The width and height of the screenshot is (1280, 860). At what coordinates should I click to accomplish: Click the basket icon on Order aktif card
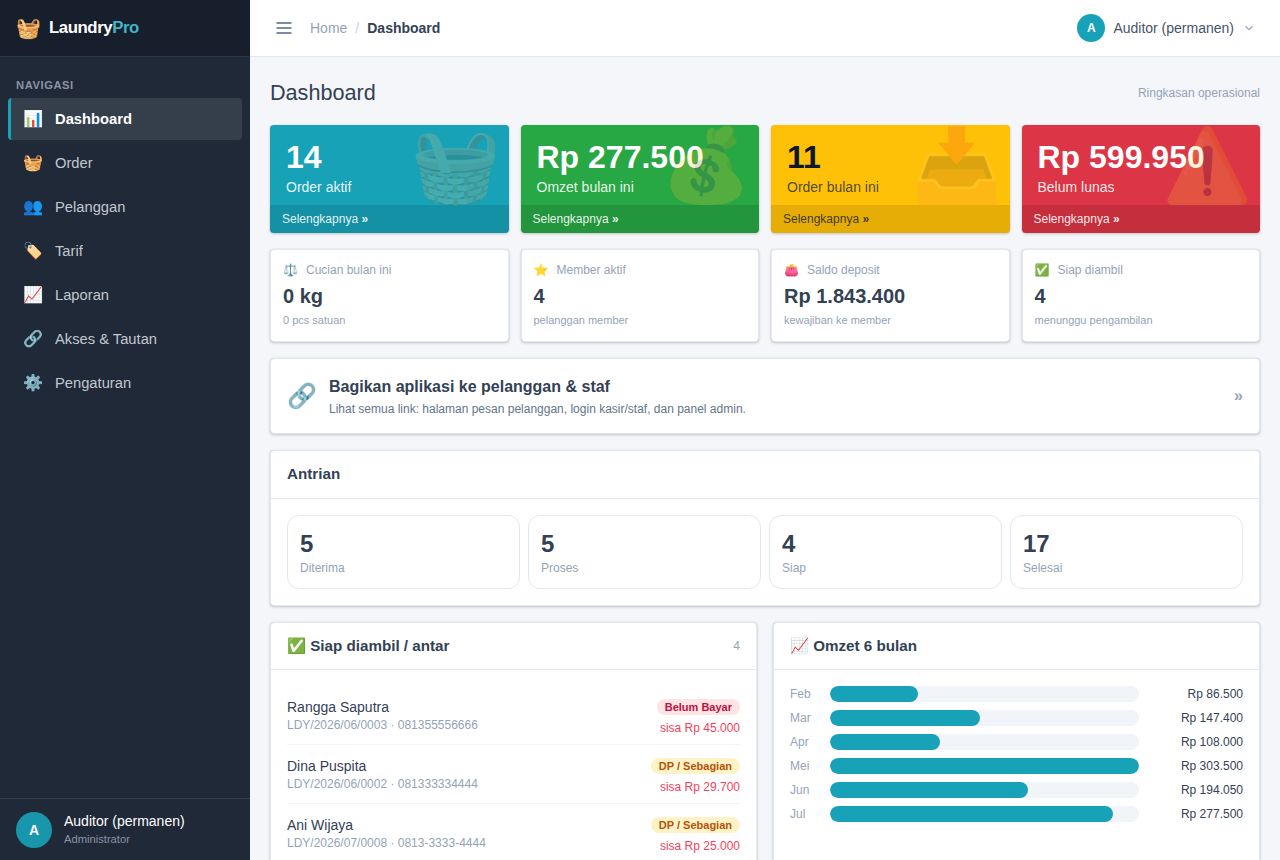tap(455, 167)
